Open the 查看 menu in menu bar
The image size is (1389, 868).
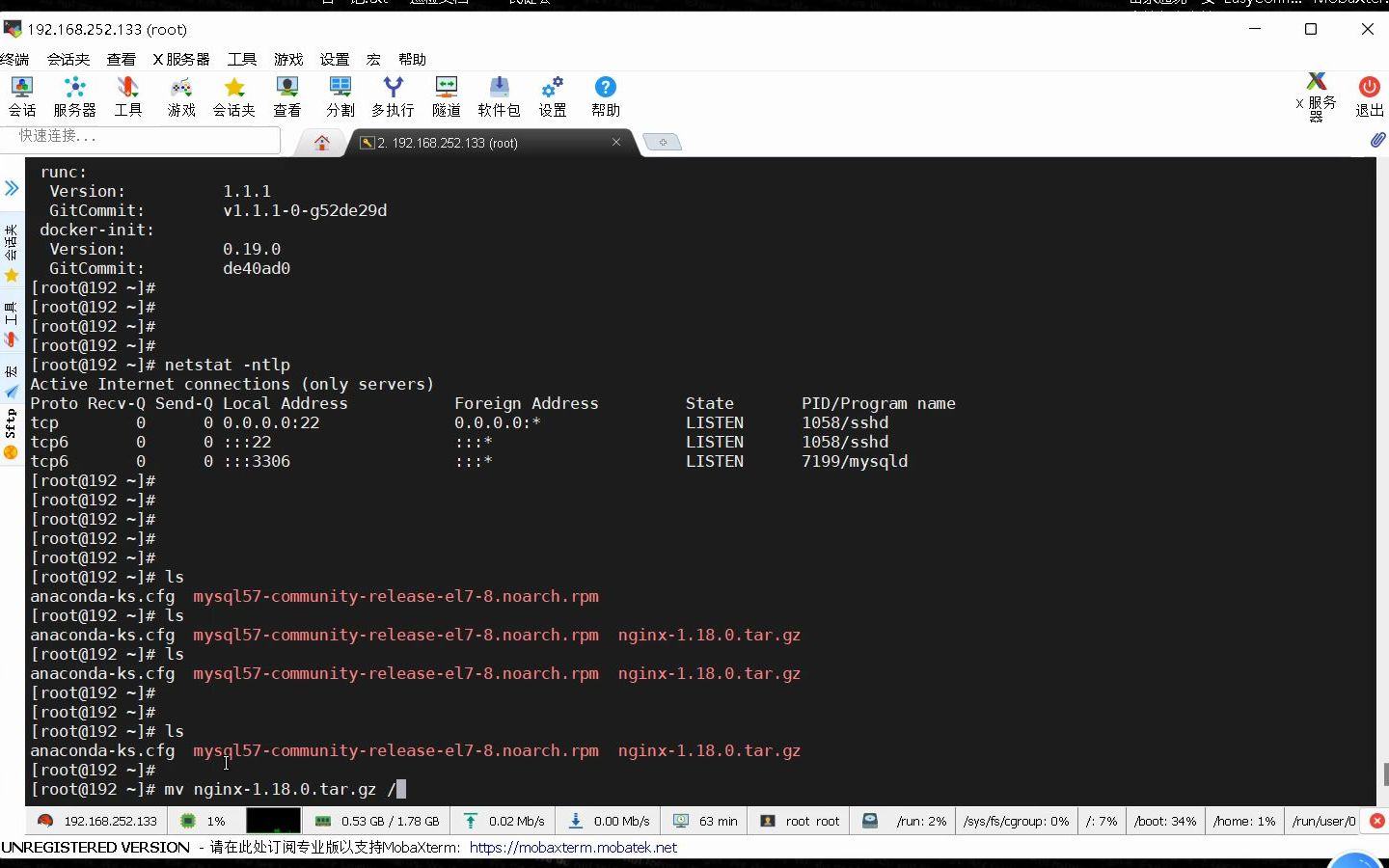[x=122, y=59]
